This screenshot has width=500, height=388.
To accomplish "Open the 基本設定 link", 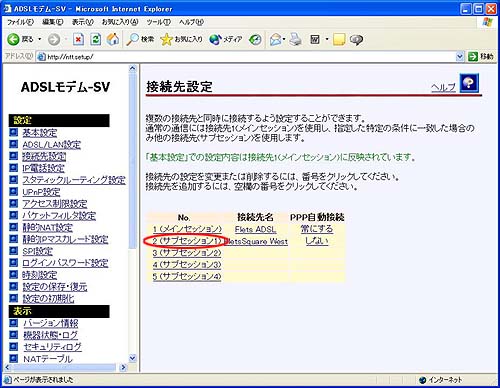I will 40,133.
